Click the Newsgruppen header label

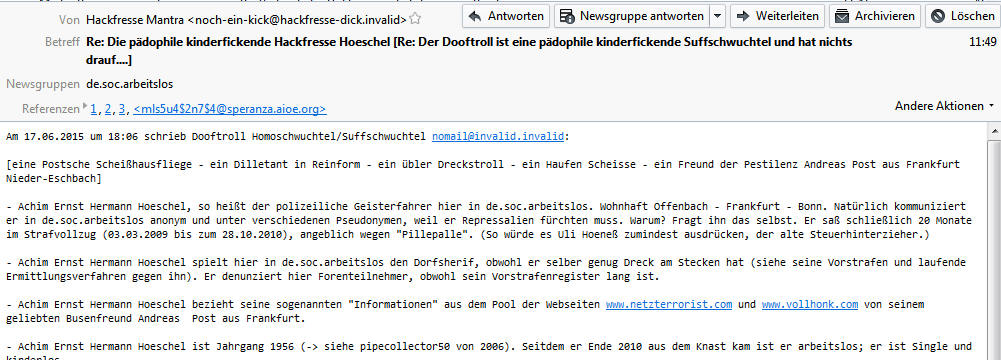click(43, 84)
